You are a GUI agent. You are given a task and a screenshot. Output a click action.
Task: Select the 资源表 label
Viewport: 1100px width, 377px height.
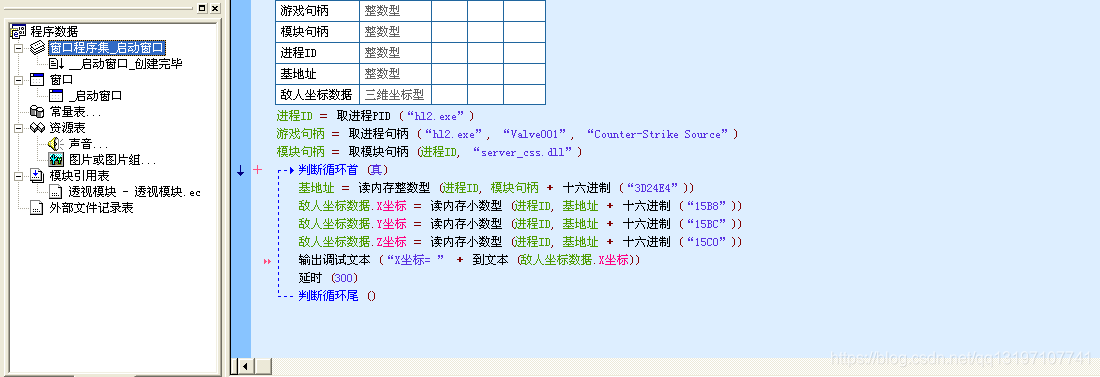(x=67, y=128)
